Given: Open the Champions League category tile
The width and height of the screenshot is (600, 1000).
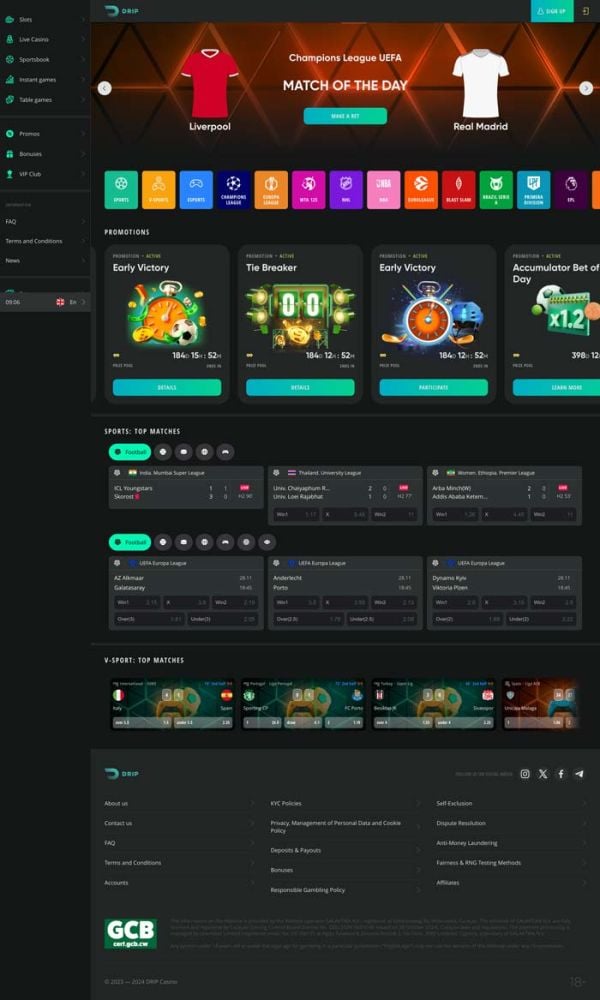Looking at the screenshot, I should click(233, 190).
